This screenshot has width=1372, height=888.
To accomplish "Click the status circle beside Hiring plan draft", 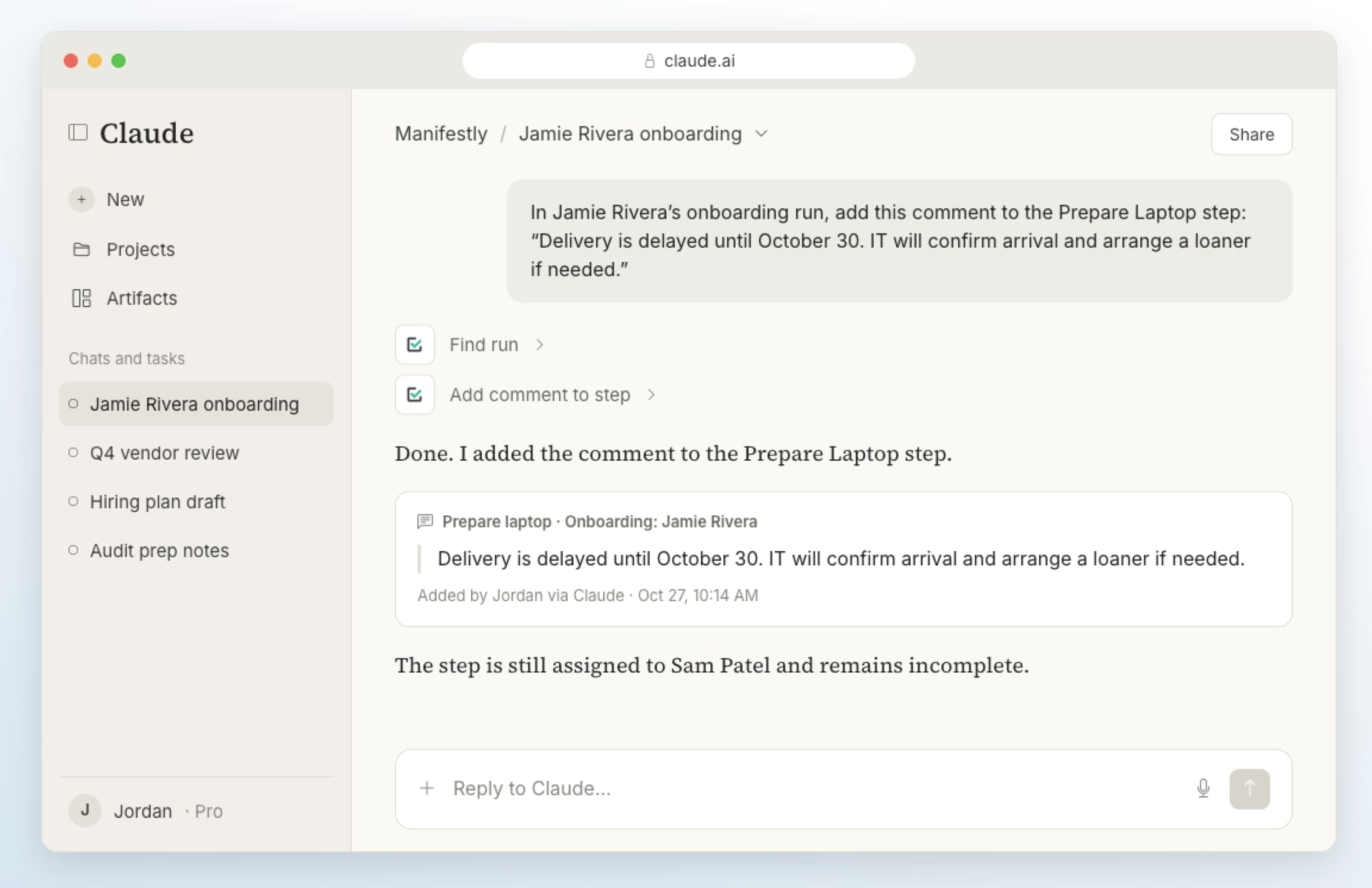I will click(x=73, y=501).
